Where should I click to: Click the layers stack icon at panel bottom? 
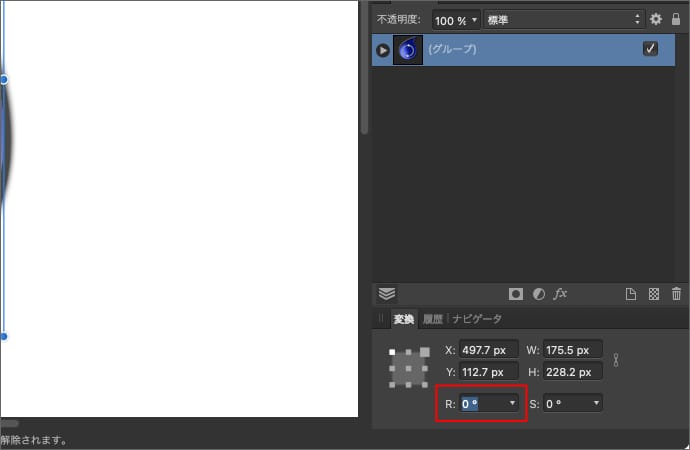(x=387, y=294)
